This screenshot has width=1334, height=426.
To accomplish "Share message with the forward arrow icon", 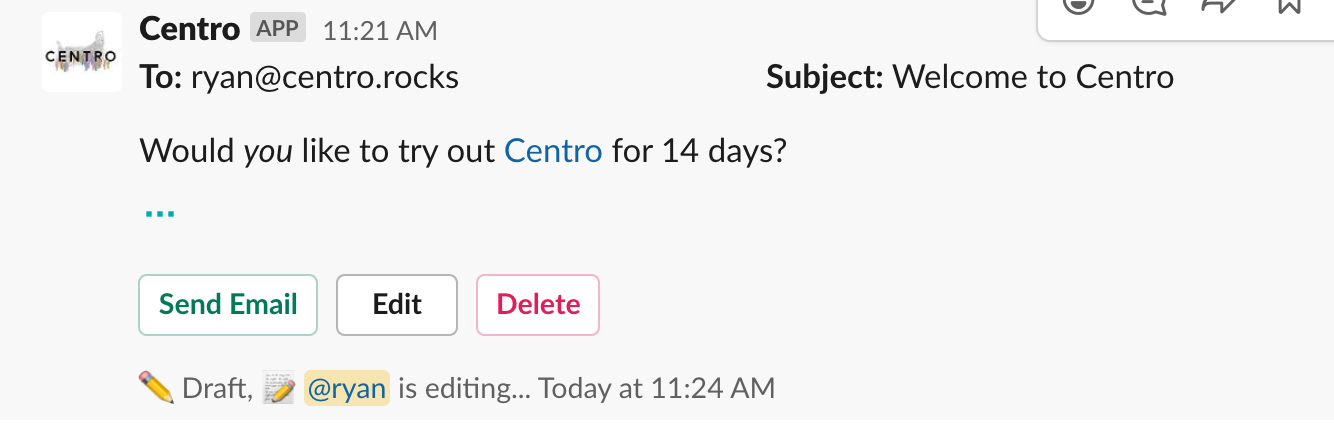I will [1219, 5].
